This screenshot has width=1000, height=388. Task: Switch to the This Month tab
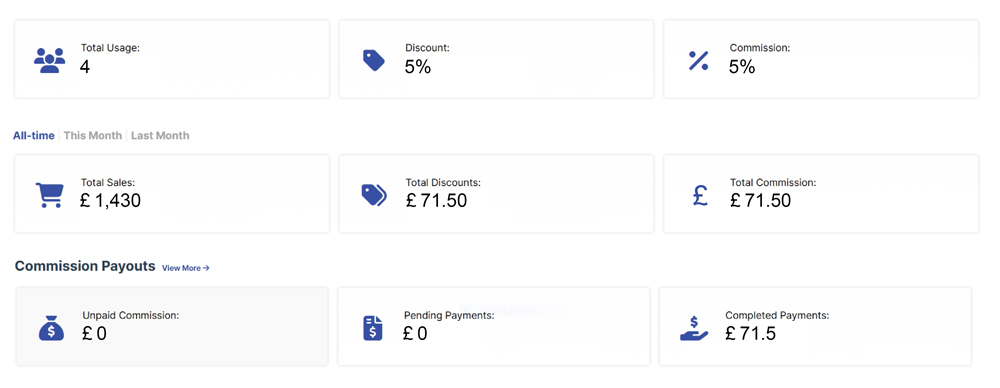[92, 135]
